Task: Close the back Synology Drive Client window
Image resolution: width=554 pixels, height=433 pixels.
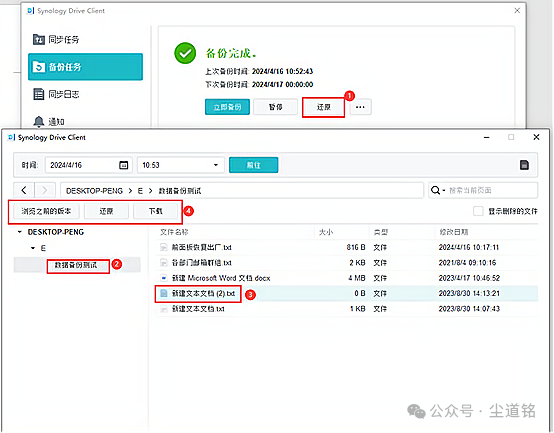Action: point(517,11)
